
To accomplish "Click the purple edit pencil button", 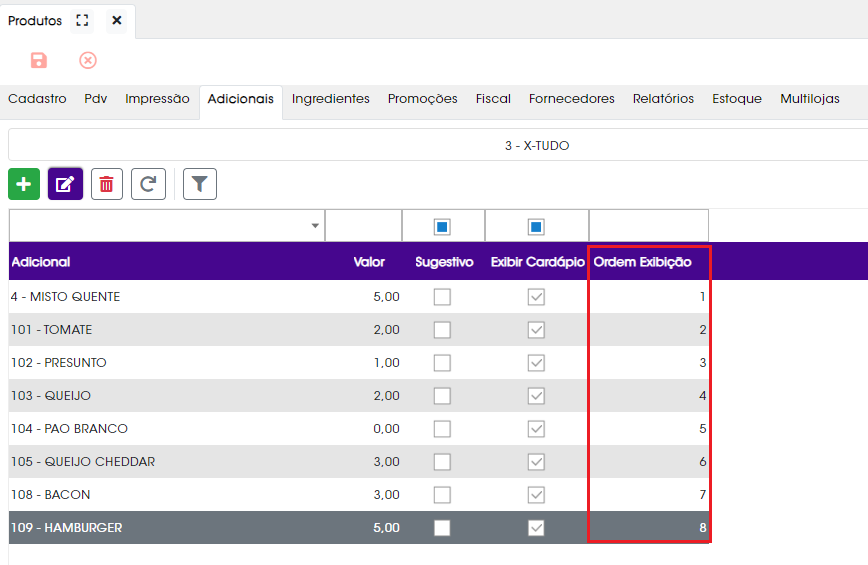I will click(65, 184).
